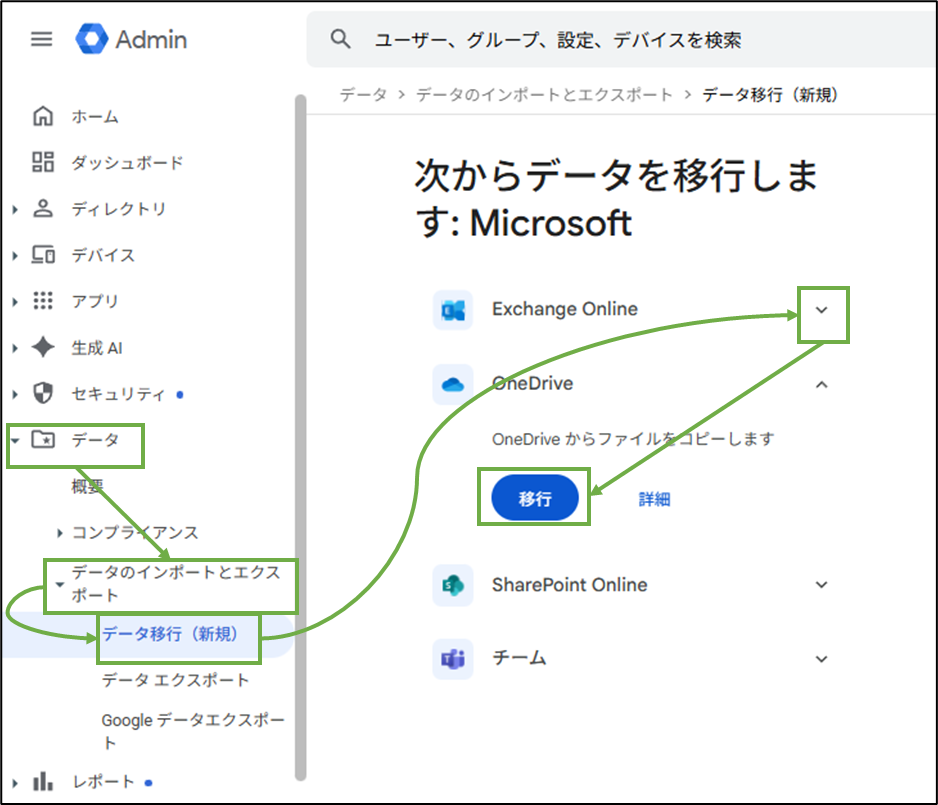Select データ エクスポート in sidebar
Image resolution: width=938 pixels, height=805 pixels.
coord(175,680)
